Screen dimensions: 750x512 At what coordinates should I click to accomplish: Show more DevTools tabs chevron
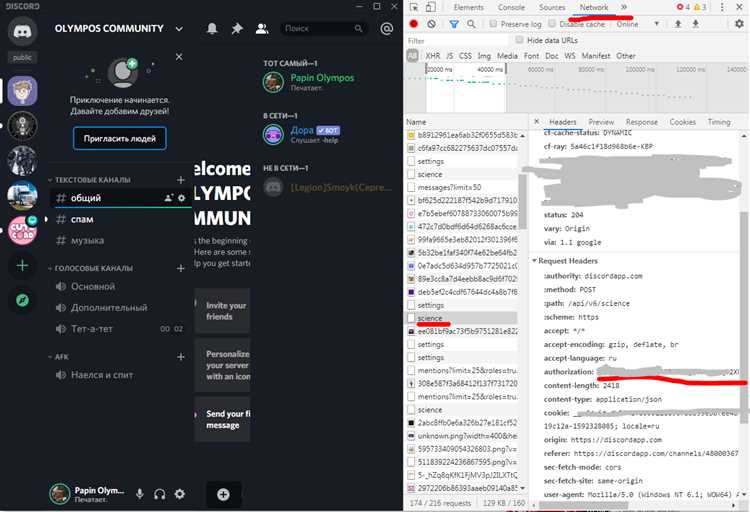pyautogui.click(x=624, y=7)
